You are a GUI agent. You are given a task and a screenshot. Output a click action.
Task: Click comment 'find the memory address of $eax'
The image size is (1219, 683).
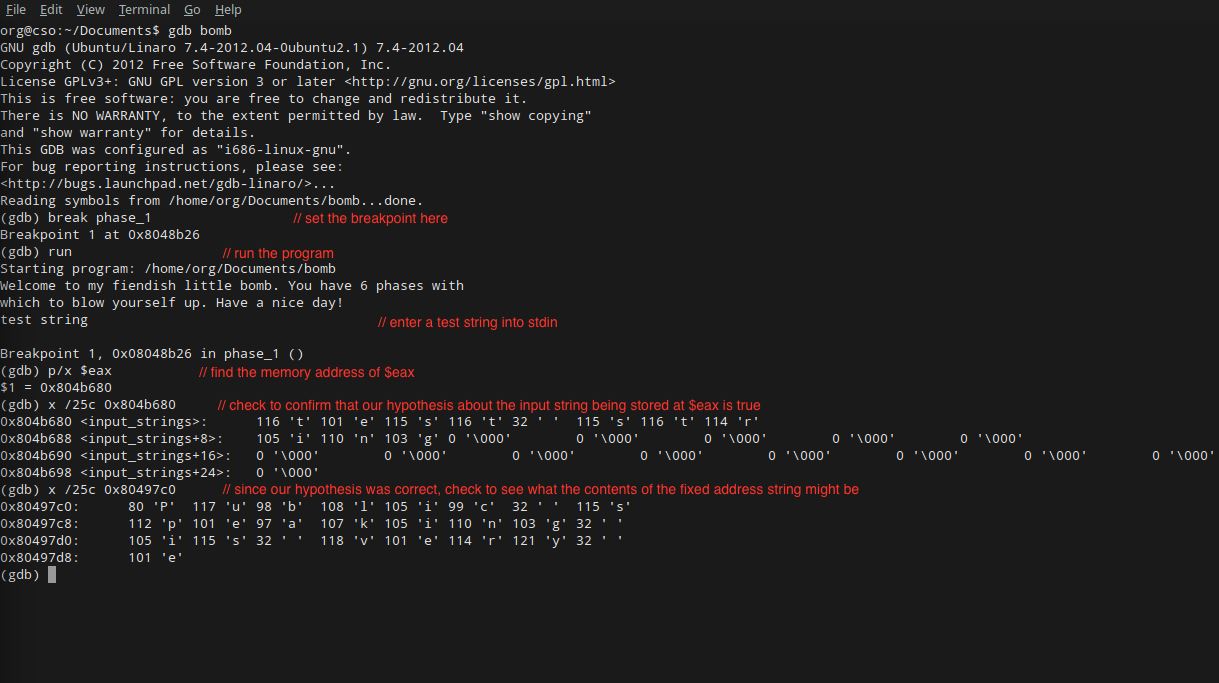pos(307,373)
